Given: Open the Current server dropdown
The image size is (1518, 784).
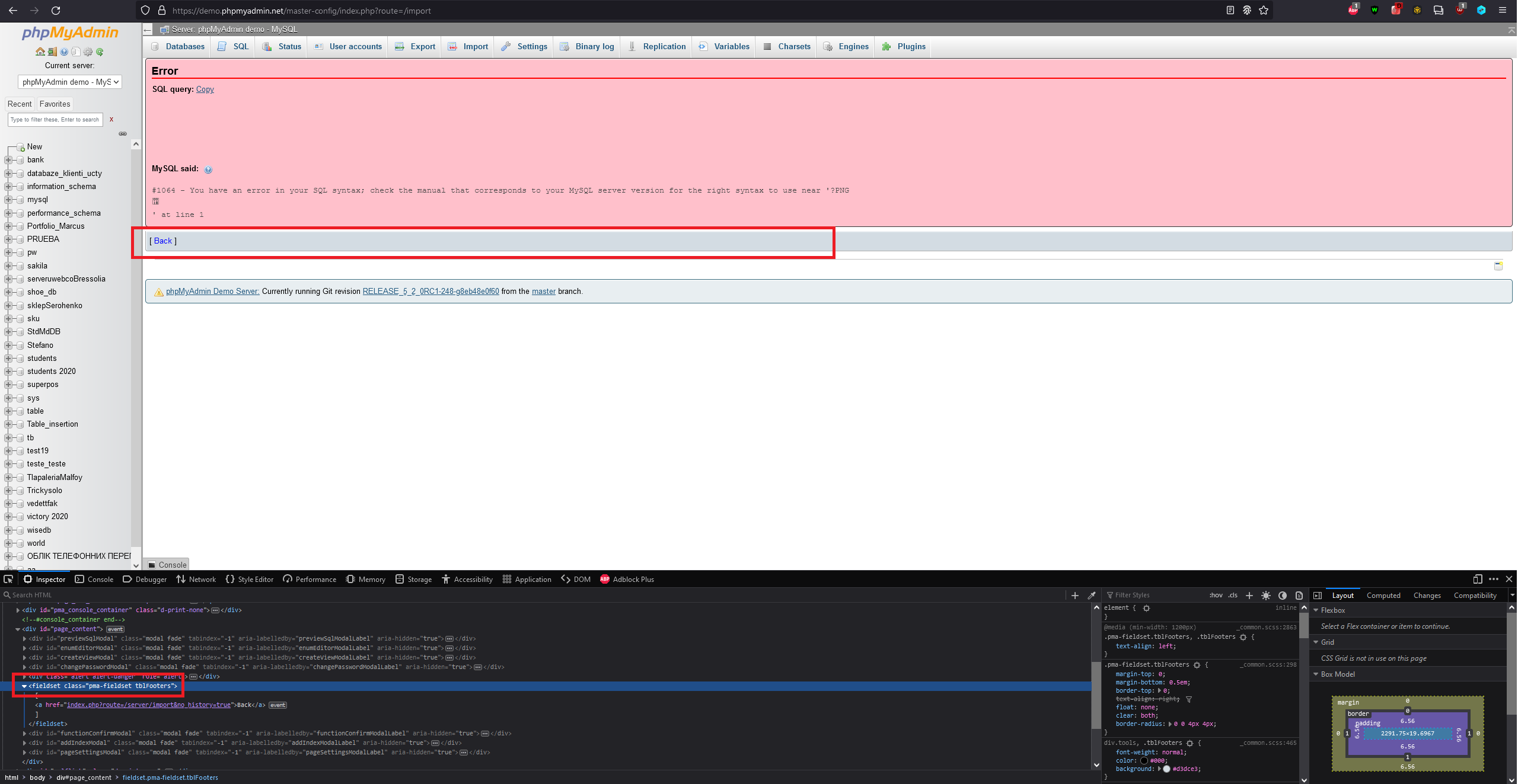Looking at the screenshot, I should click(69, 82).
